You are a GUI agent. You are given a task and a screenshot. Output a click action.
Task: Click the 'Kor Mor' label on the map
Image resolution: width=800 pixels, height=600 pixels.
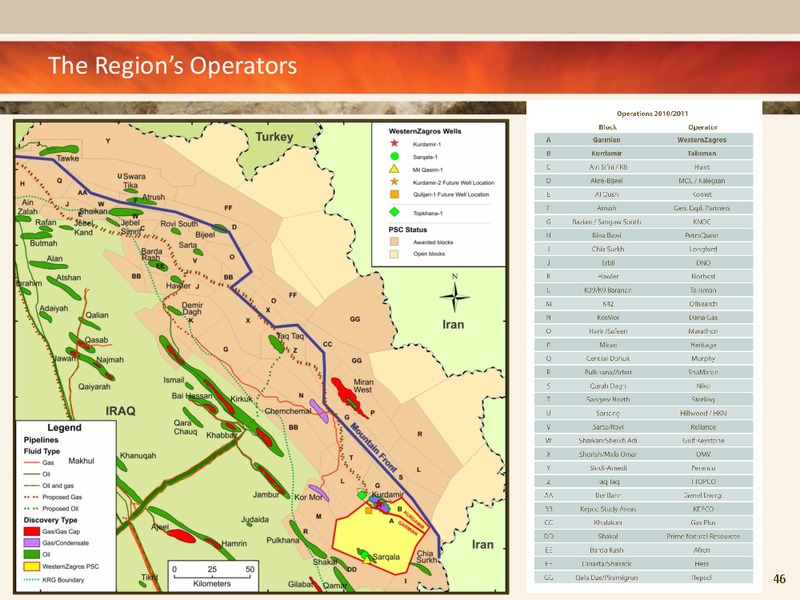pyautogui.click(x=309, y=497)
